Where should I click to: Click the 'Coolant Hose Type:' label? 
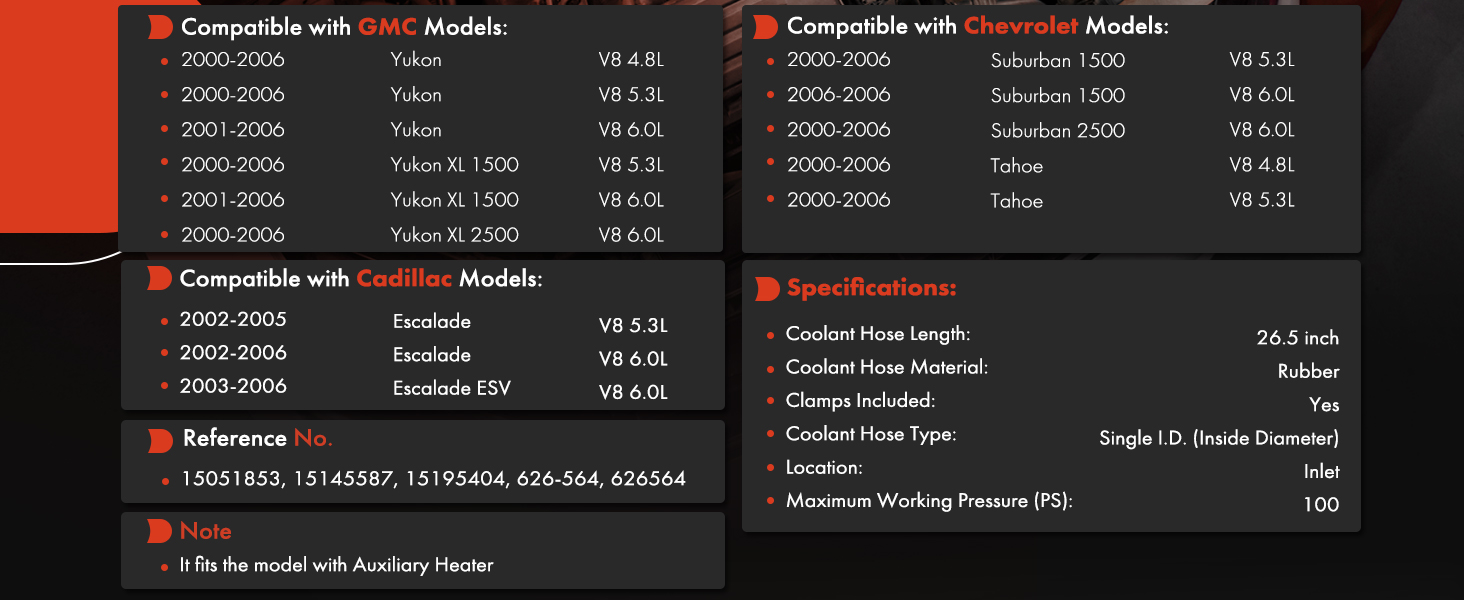tap(871, 434)
